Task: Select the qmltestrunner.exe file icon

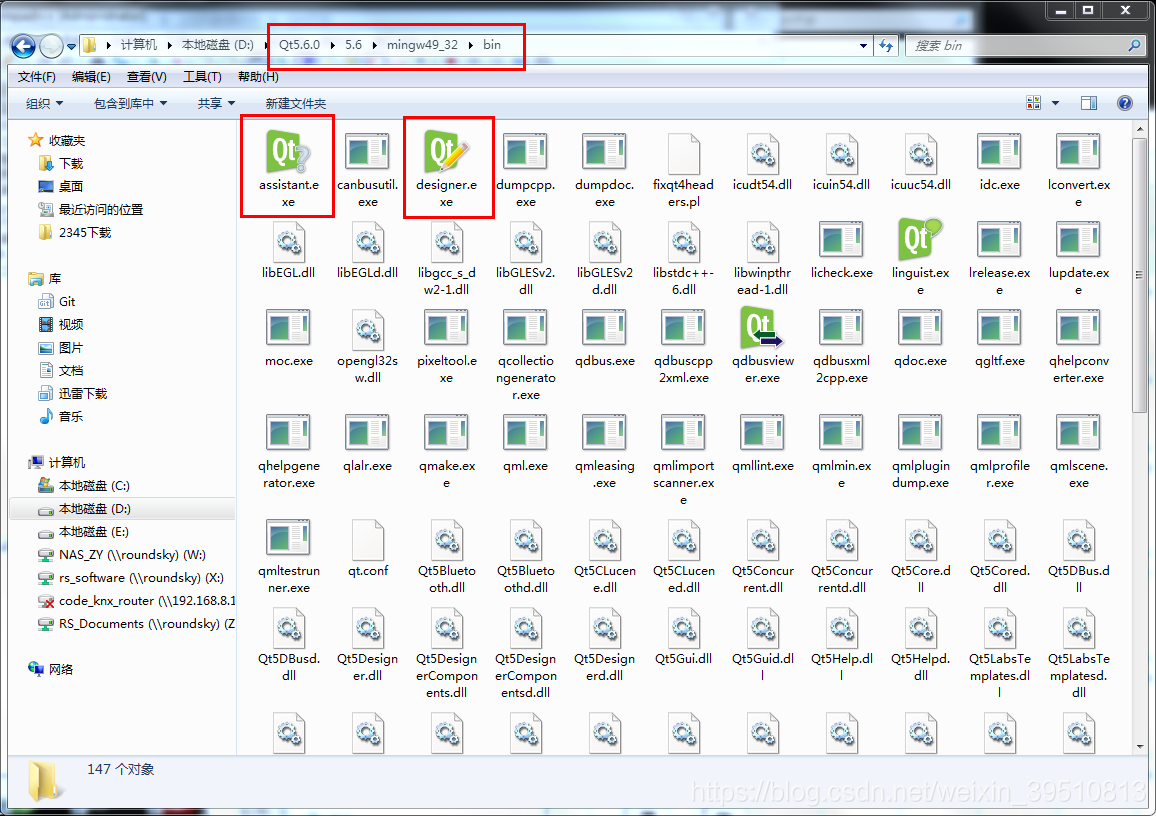Action: click(288, 537)
